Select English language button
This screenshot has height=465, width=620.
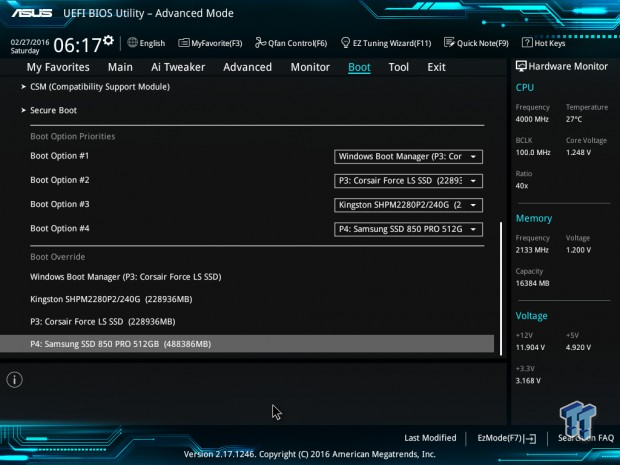pos(146,43)
